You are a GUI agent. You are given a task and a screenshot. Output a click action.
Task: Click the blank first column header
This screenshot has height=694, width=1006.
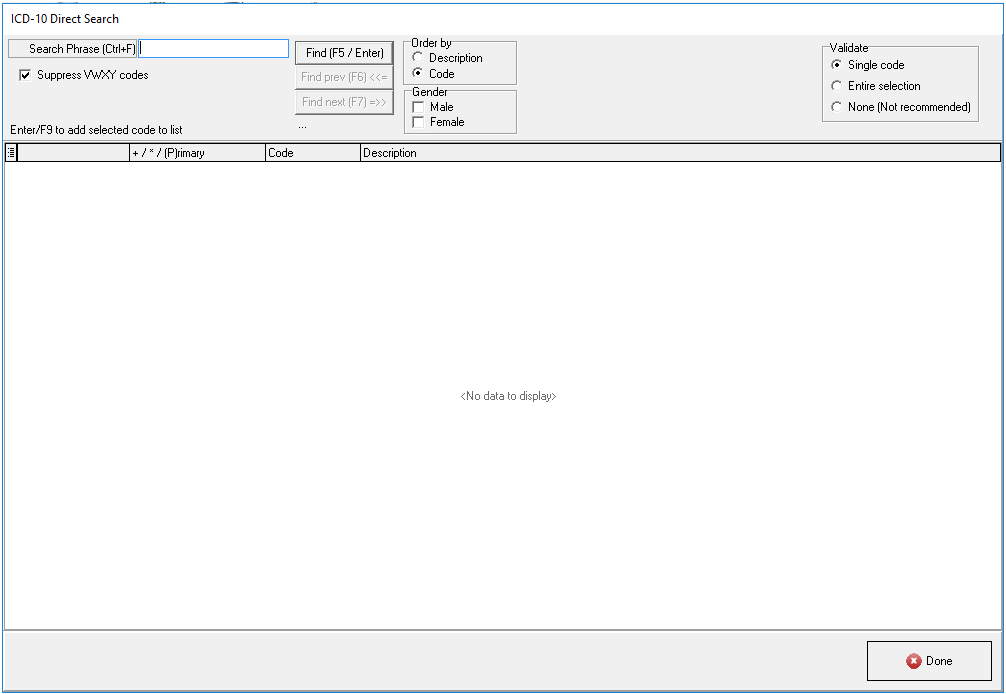74,153
